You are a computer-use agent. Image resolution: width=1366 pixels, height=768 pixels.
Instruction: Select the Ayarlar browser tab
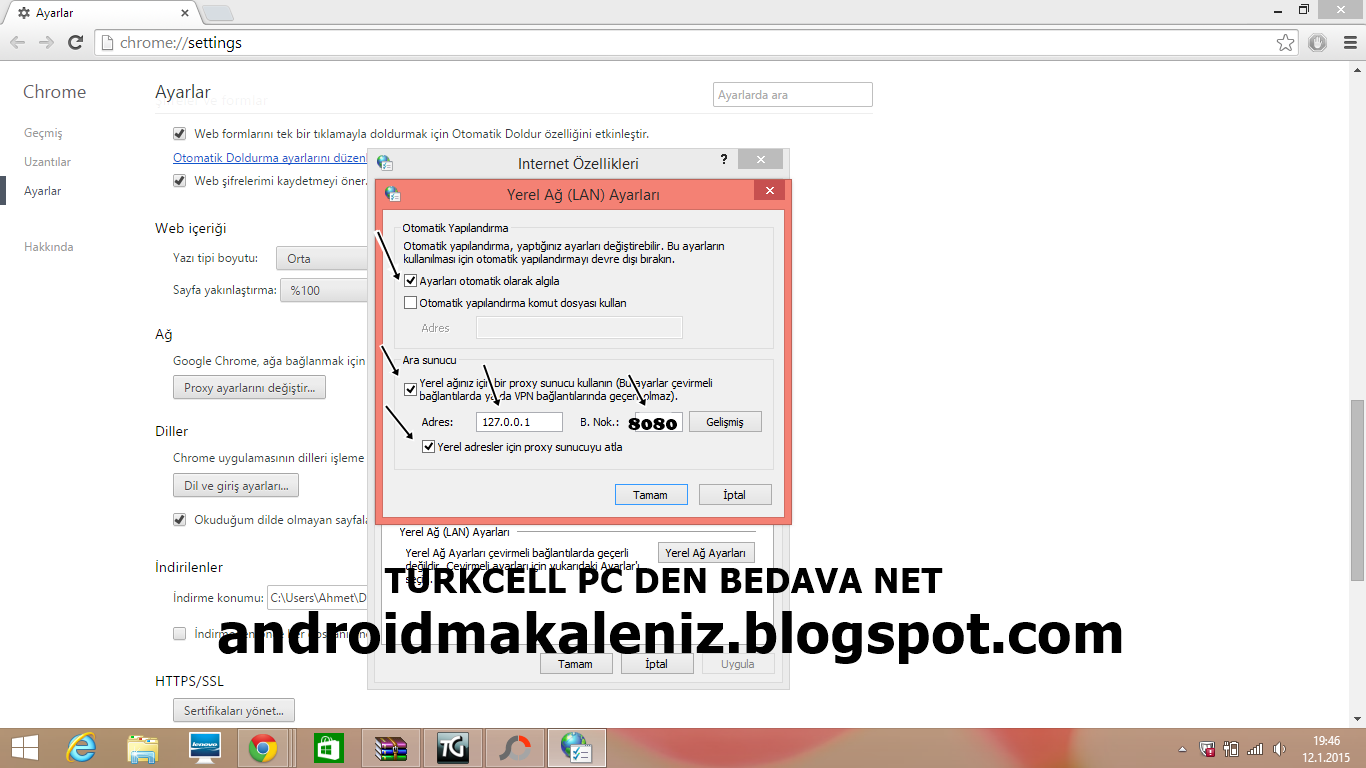point(100,13)
